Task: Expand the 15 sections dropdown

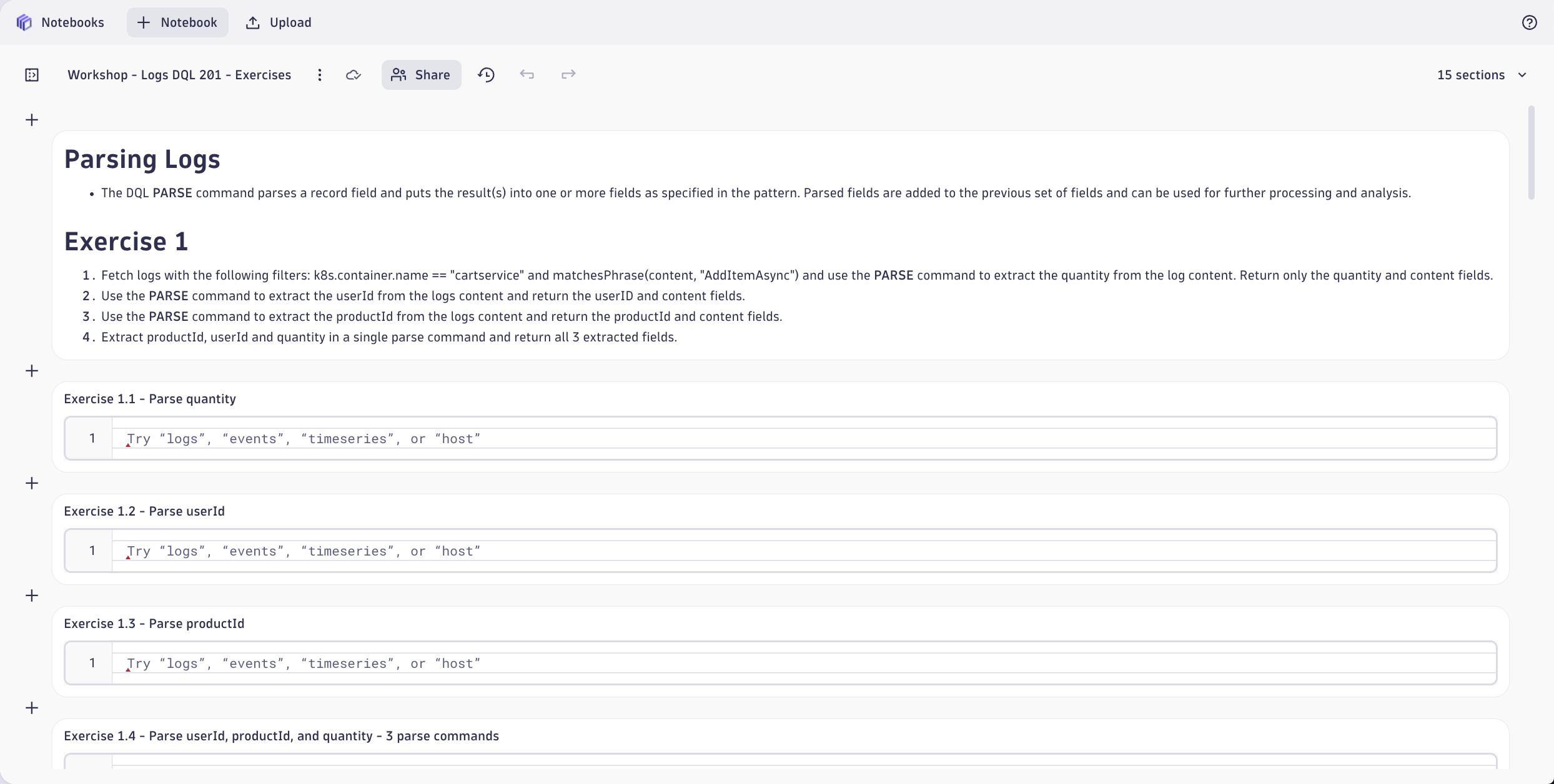Action: coord(1482,75)
